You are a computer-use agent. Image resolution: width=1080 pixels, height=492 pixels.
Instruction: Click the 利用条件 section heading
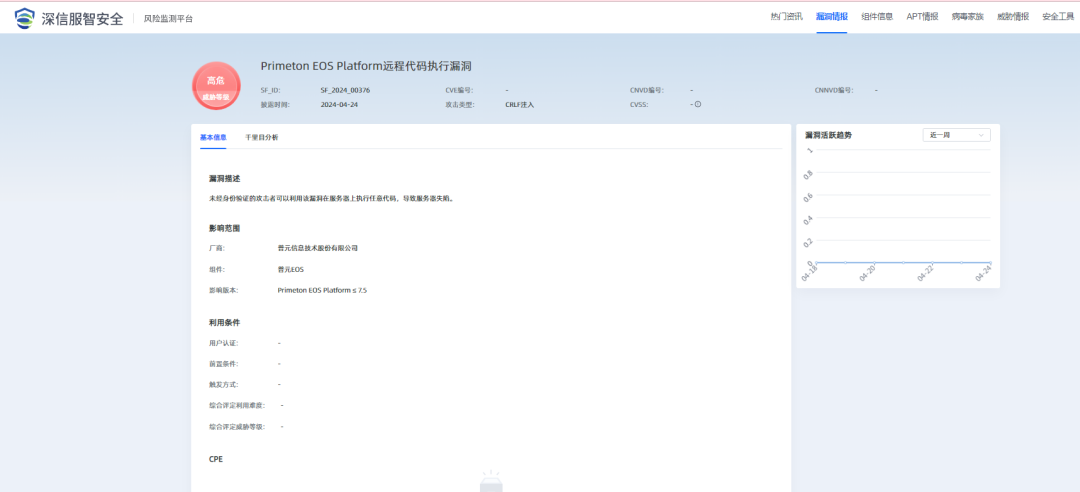(x=225, y=322)
